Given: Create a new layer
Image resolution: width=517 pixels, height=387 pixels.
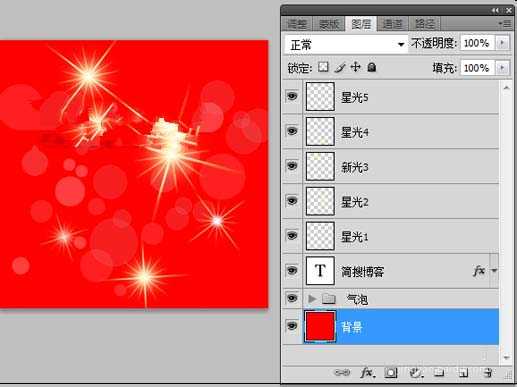Looking at the screenshot, I should click(x=464, y=372).
